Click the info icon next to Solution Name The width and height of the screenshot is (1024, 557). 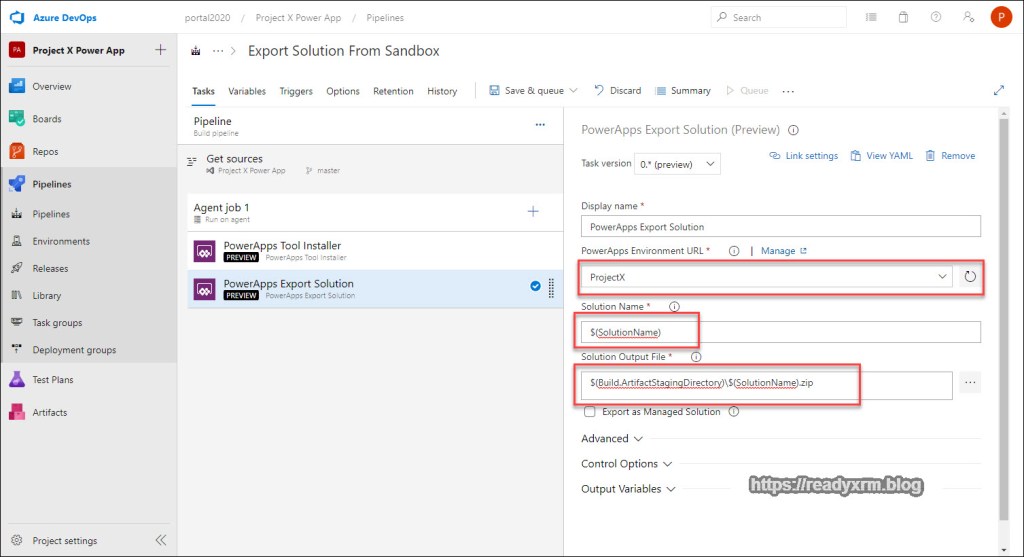(673, 307)
